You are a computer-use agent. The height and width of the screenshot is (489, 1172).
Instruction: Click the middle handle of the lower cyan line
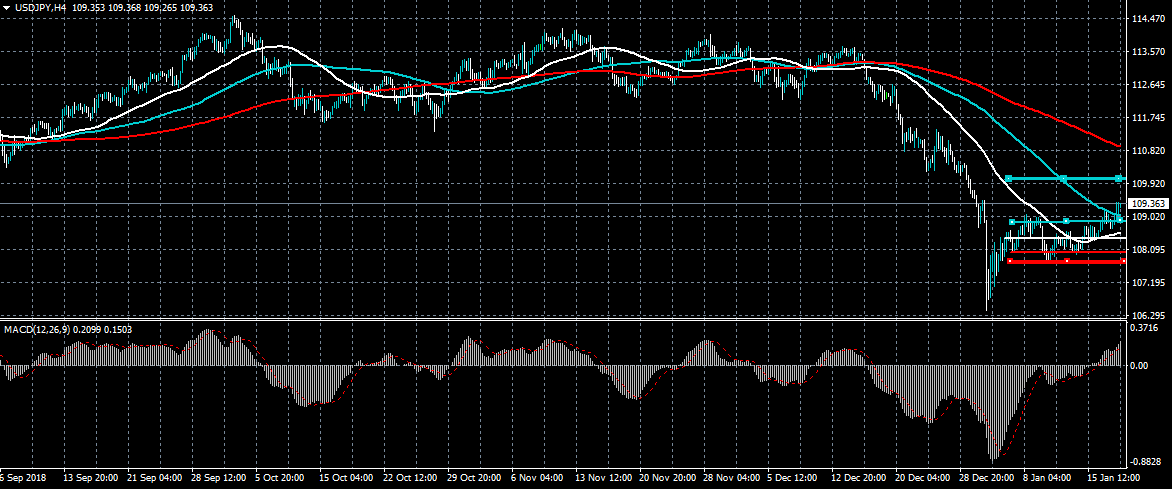[x=1066, y=221]
